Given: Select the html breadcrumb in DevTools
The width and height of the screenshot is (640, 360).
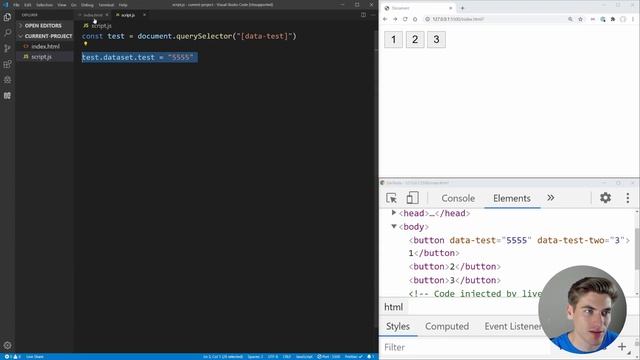Looking at the screenshot, I should pyautogui.click(x=393, y=307).
